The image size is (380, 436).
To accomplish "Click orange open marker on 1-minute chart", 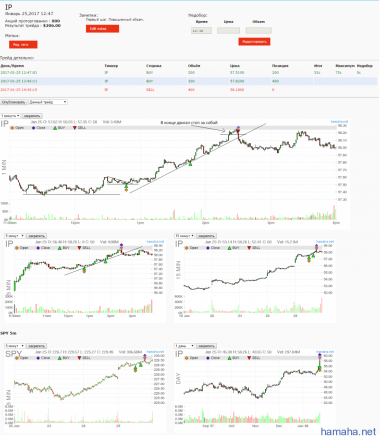I will (x=126, y=190).
